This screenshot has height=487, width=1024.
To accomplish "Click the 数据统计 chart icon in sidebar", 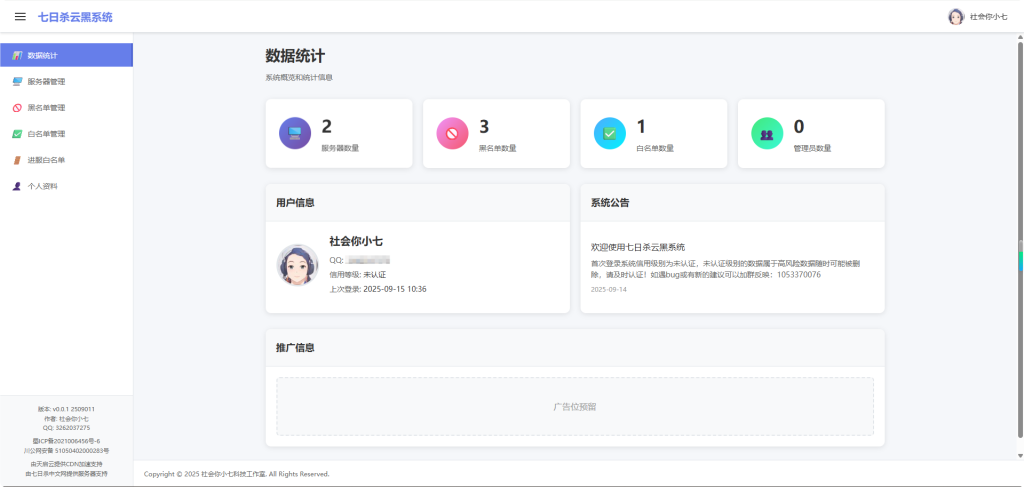I will coord(18,55).
